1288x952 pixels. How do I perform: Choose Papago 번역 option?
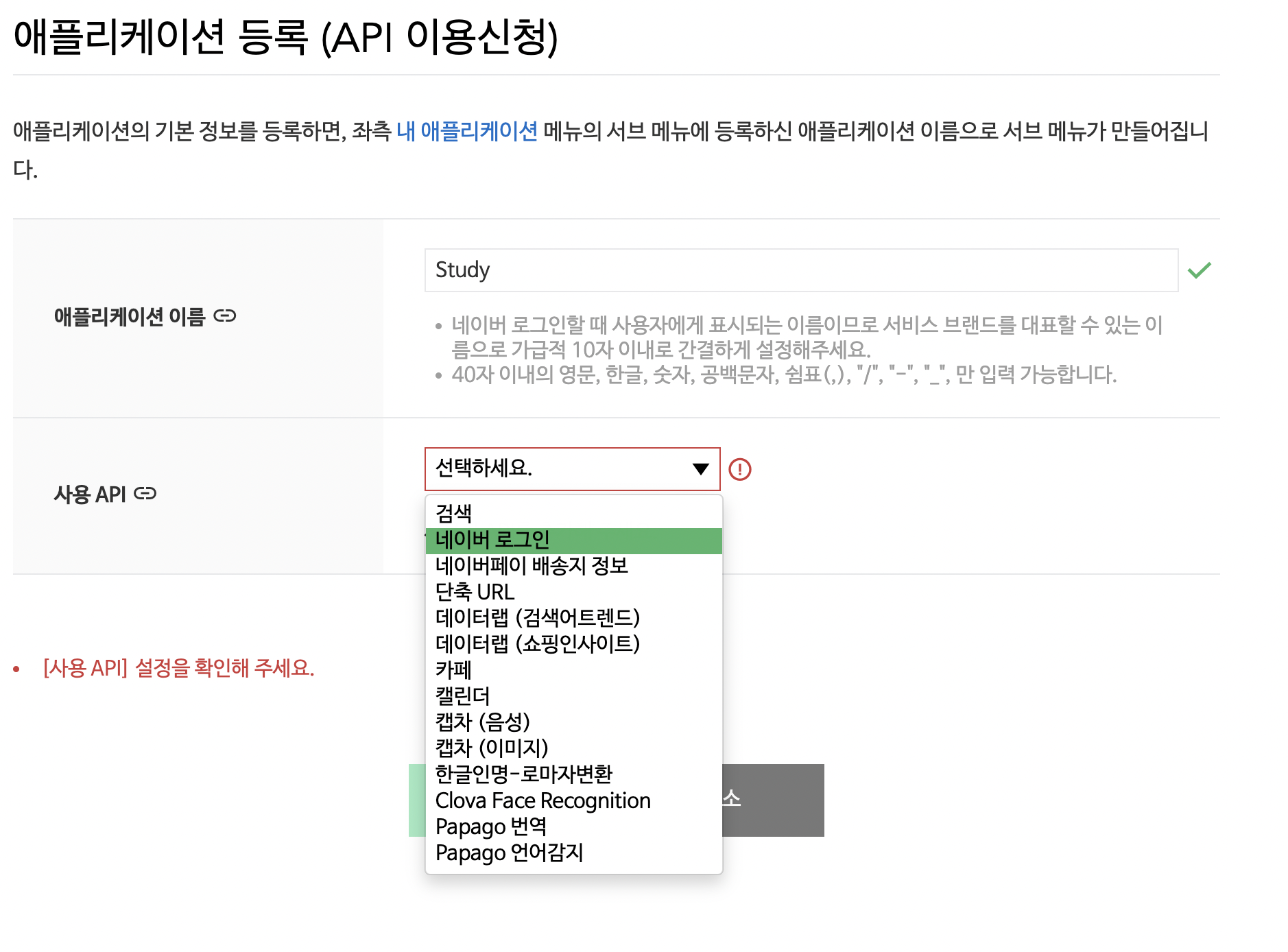tap(573, 828)
